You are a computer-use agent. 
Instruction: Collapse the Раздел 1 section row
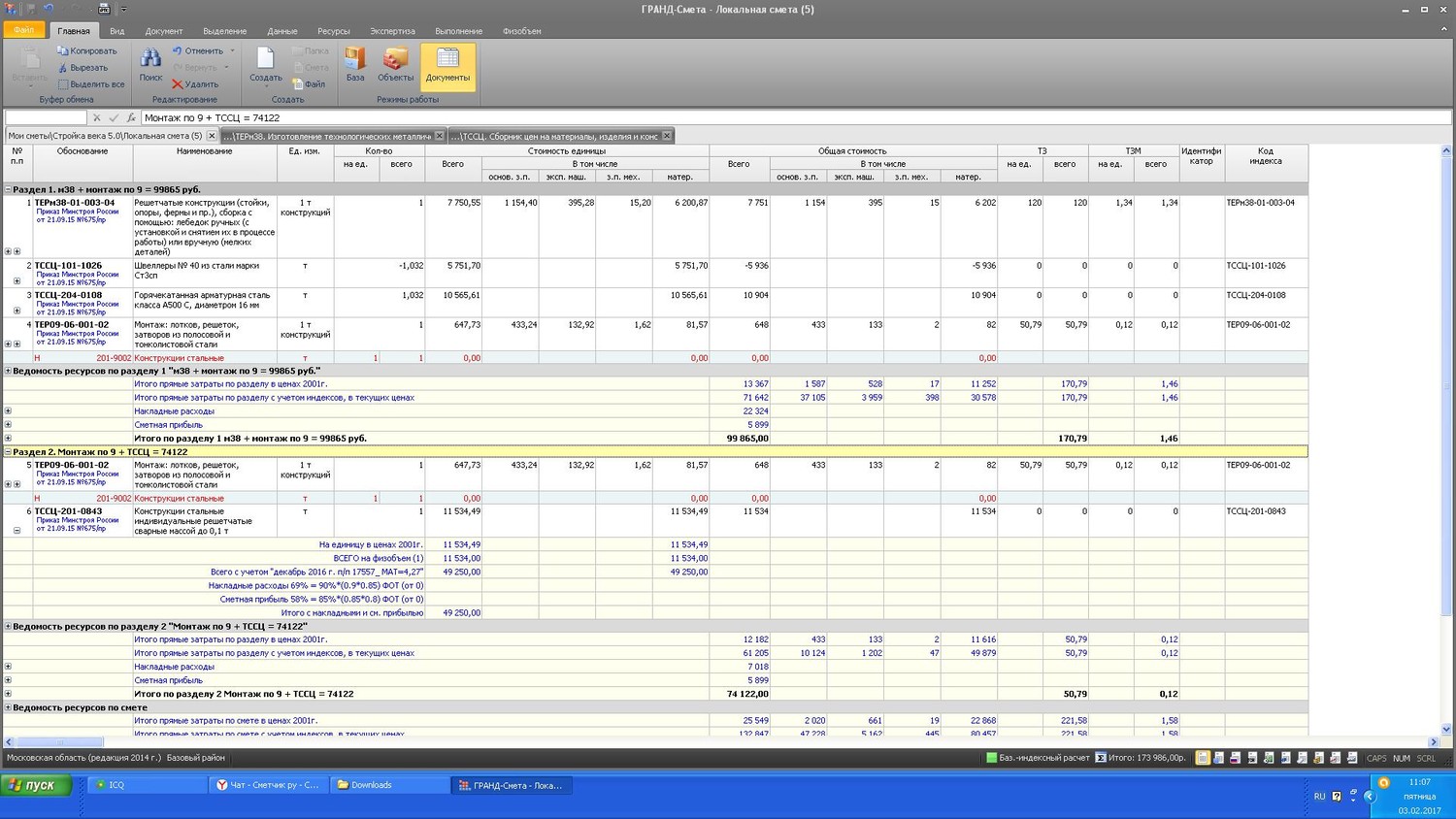click(x=9, y=190)
